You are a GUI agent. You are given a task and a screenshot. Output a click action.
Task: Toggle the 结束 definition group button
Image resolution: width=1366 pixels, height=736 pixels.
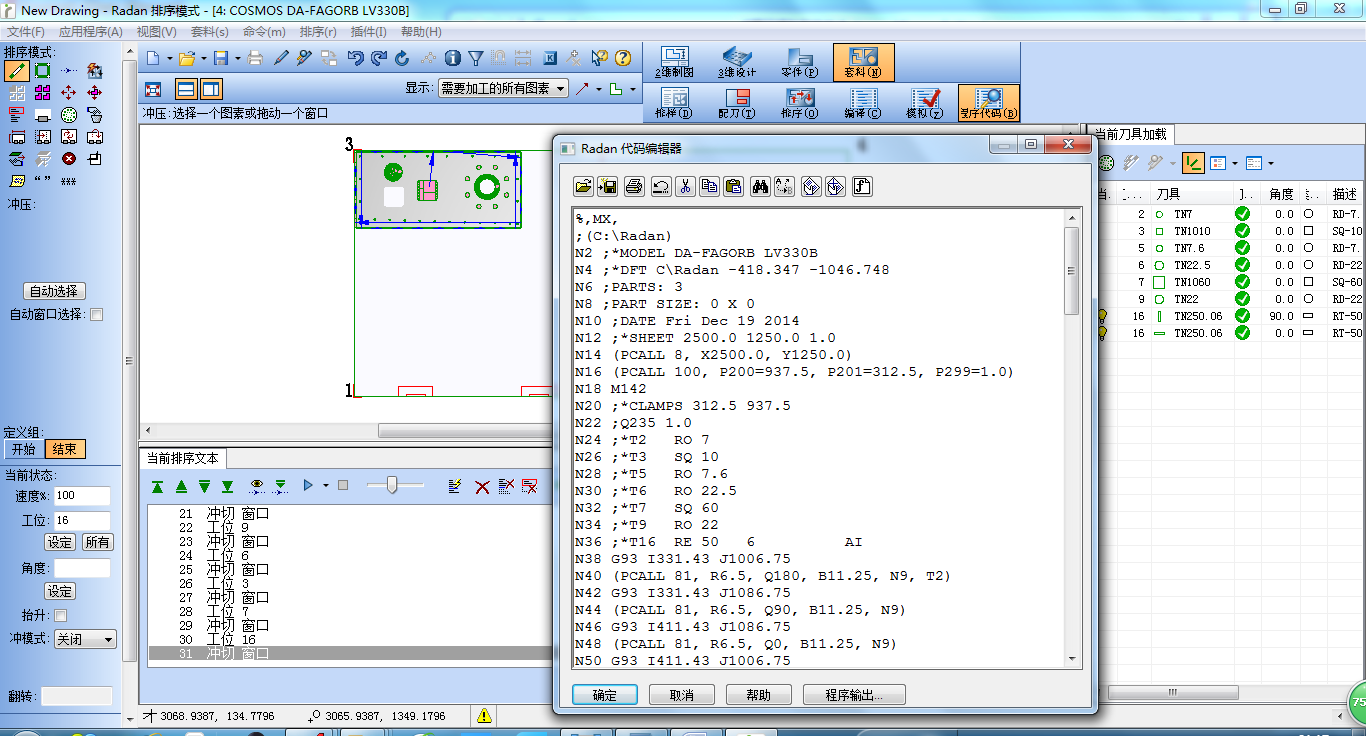click(65, 450)
